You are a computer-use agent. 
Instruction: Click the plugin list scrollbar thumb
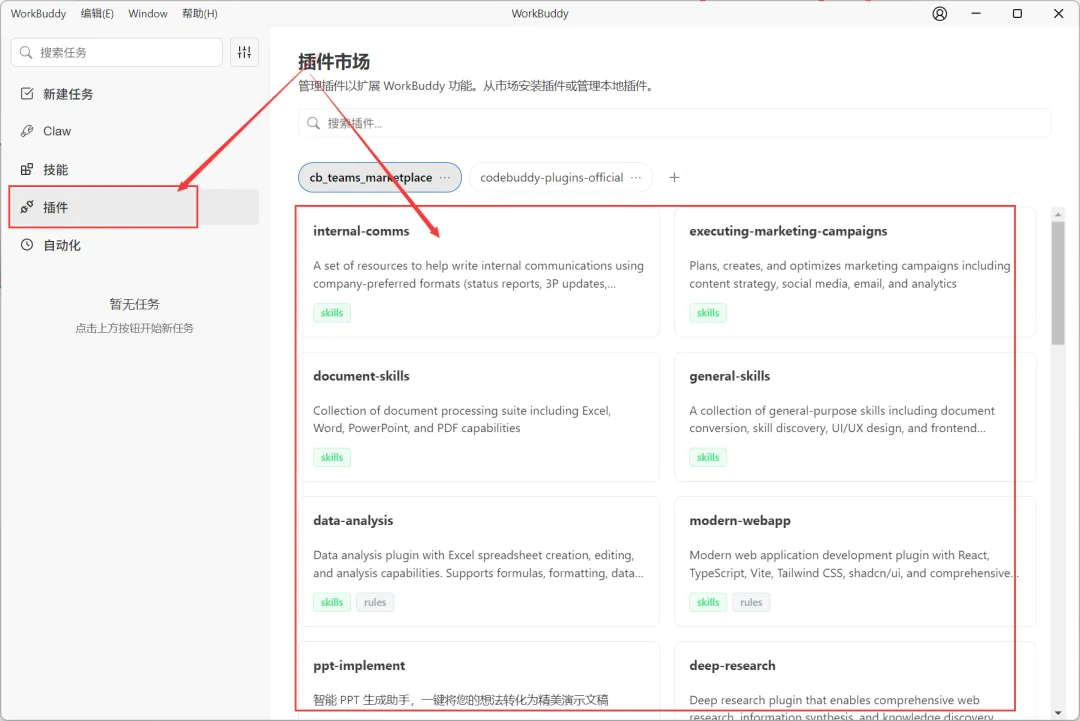click(x=1058, y=282)
